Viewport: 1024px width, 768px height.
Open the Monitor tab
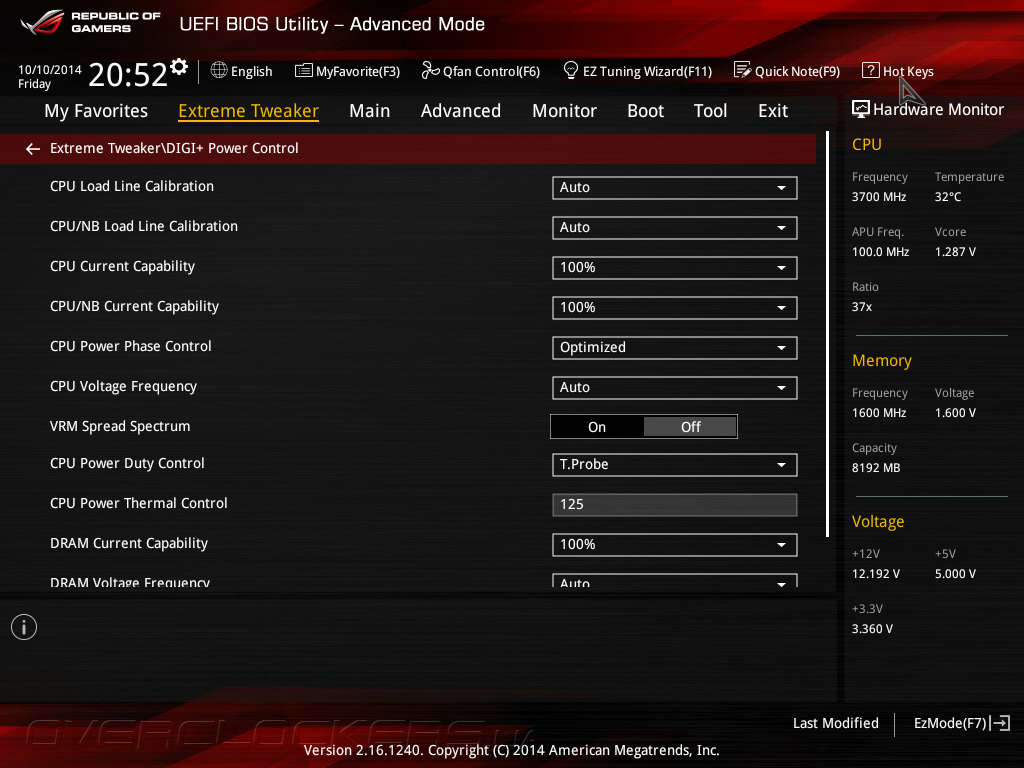coord(564,111)
